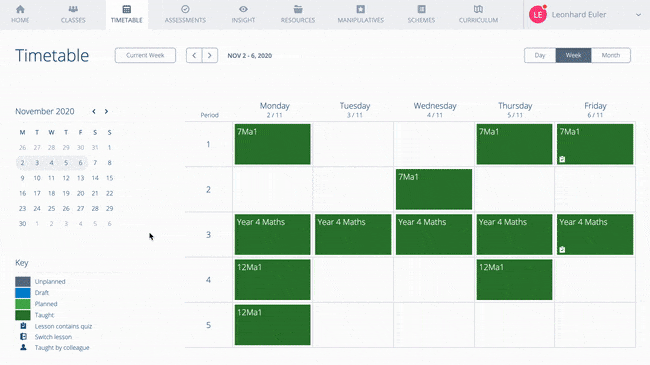
Task: Open Monday period 1 7Ma1 lesson
Action: [x=272, y=144]
